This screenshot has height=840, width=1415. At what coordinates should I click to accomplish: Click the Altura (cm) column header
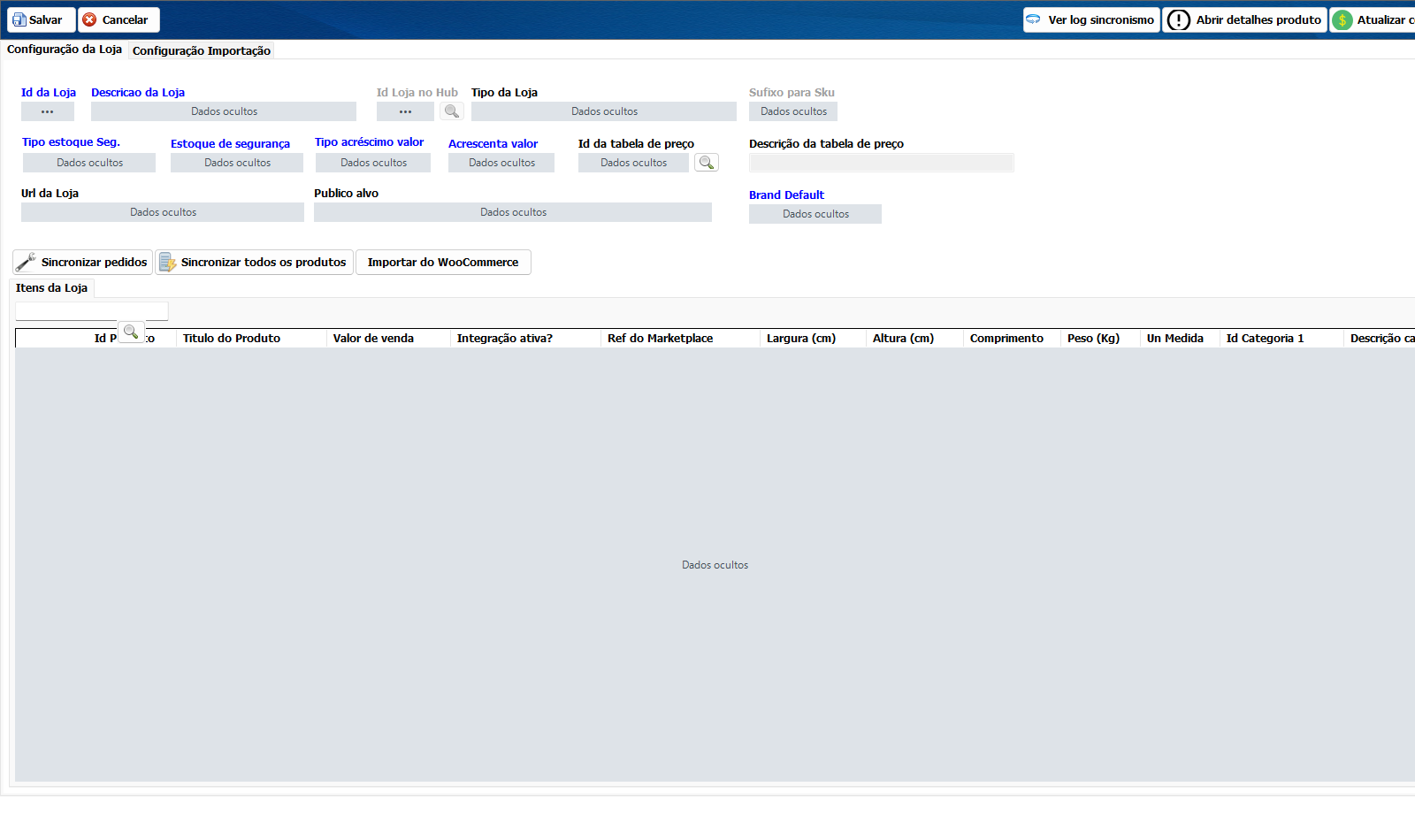914,338
